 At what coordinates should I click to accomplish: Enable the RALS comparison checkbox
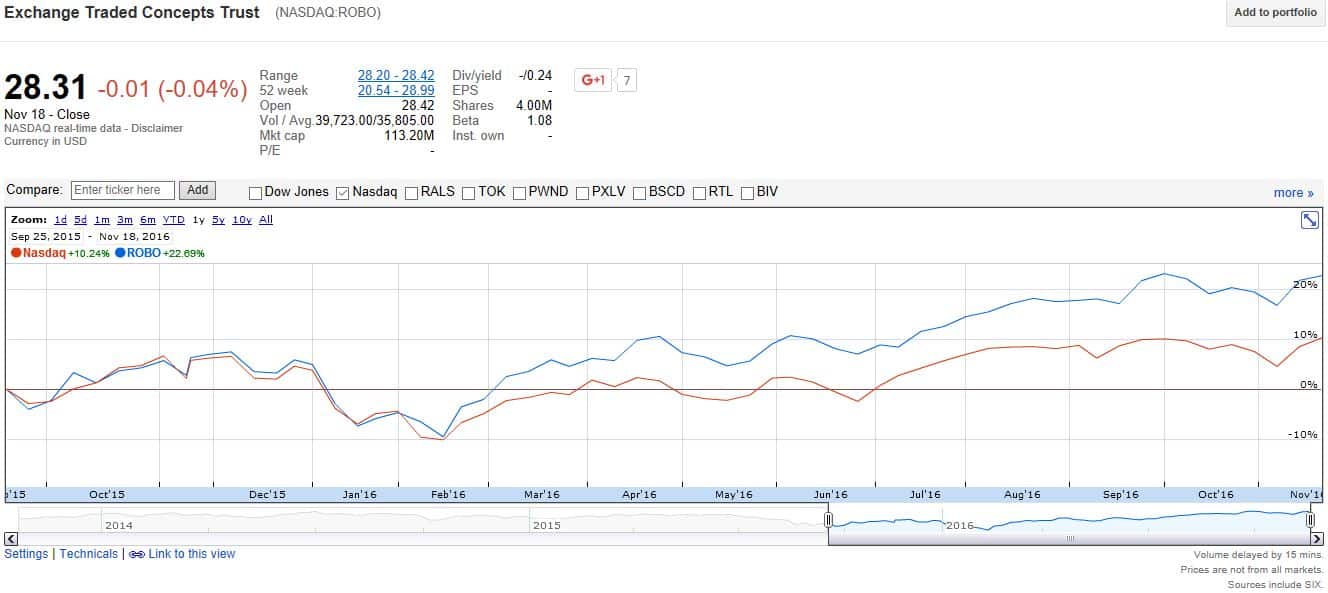coord(411,192)
